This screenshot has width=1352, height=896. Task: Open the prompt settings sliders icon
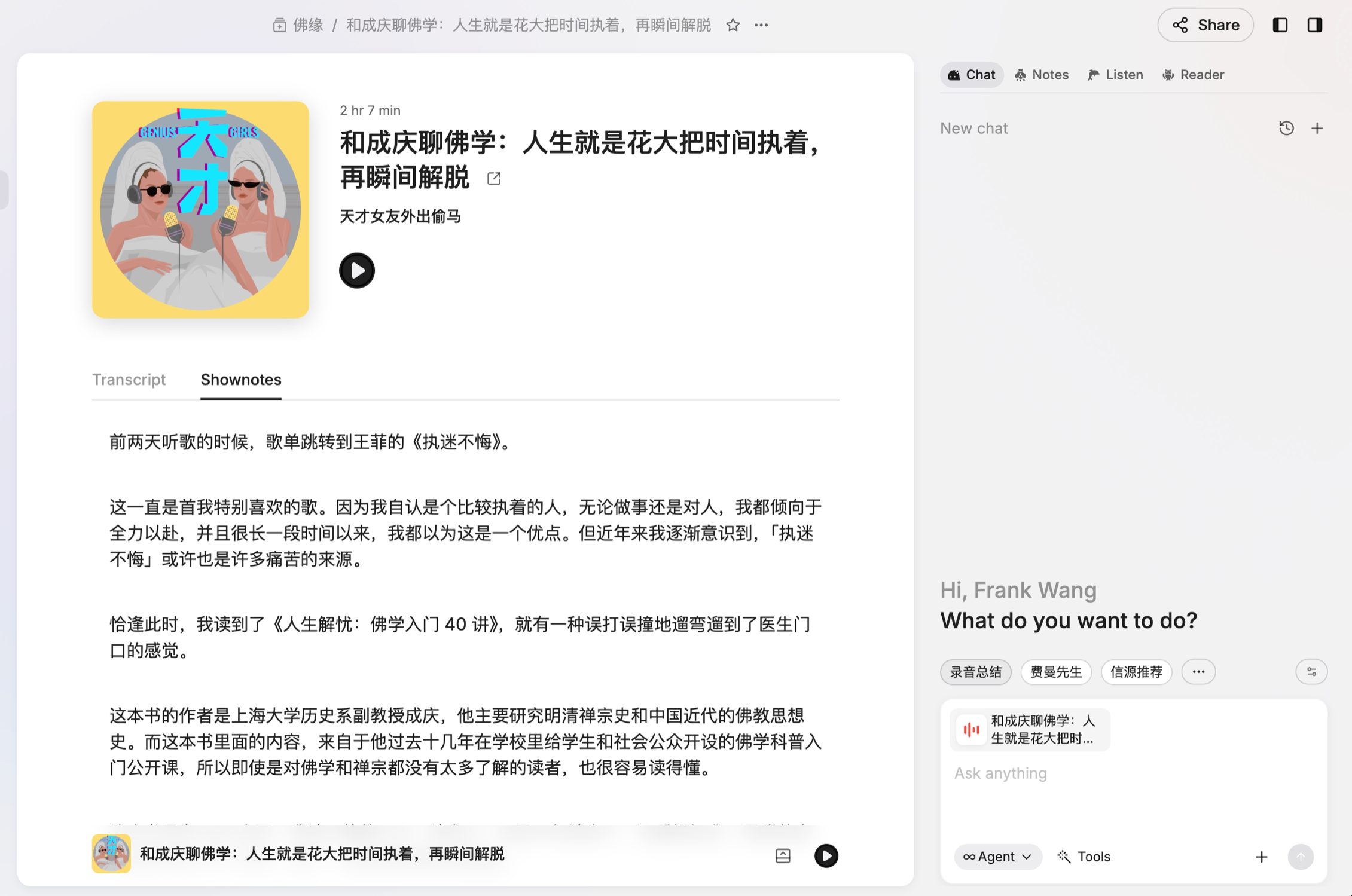coord(1311,672)
